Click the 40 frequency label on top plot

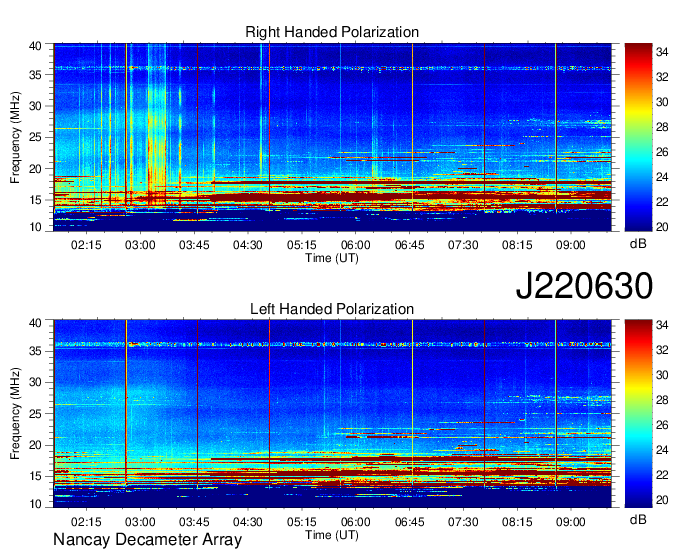pyautogui.click(x=35, y=46)
